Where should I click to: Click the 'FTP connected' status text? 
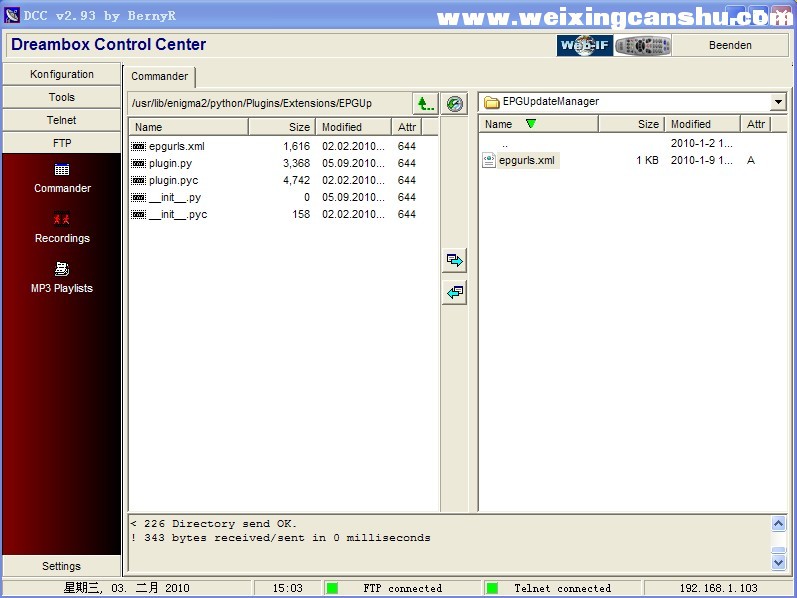pos(403,588)
